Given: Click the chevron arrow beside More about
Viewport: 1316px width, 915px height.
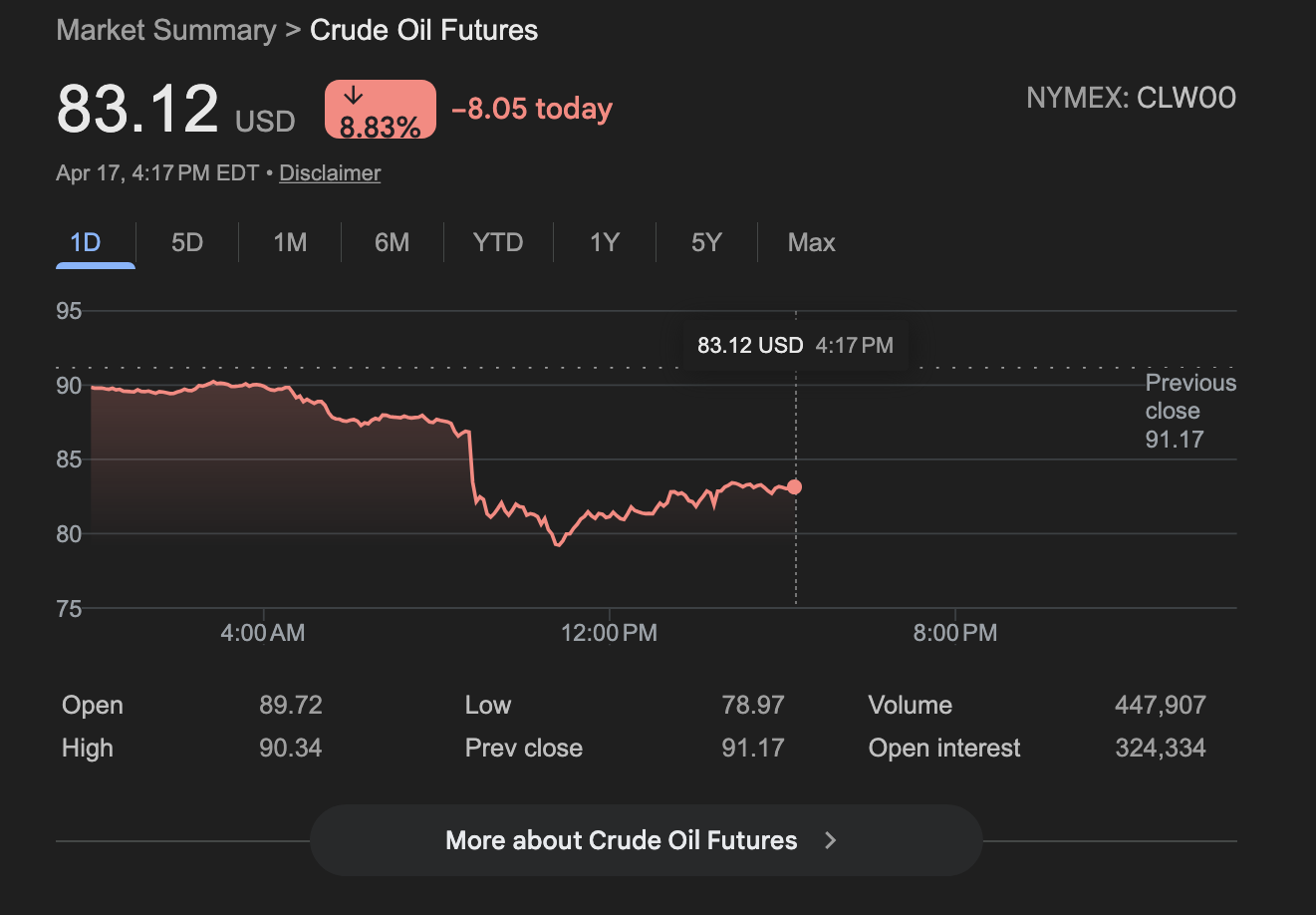Looking at the screenshot, I should pos(831,840).
